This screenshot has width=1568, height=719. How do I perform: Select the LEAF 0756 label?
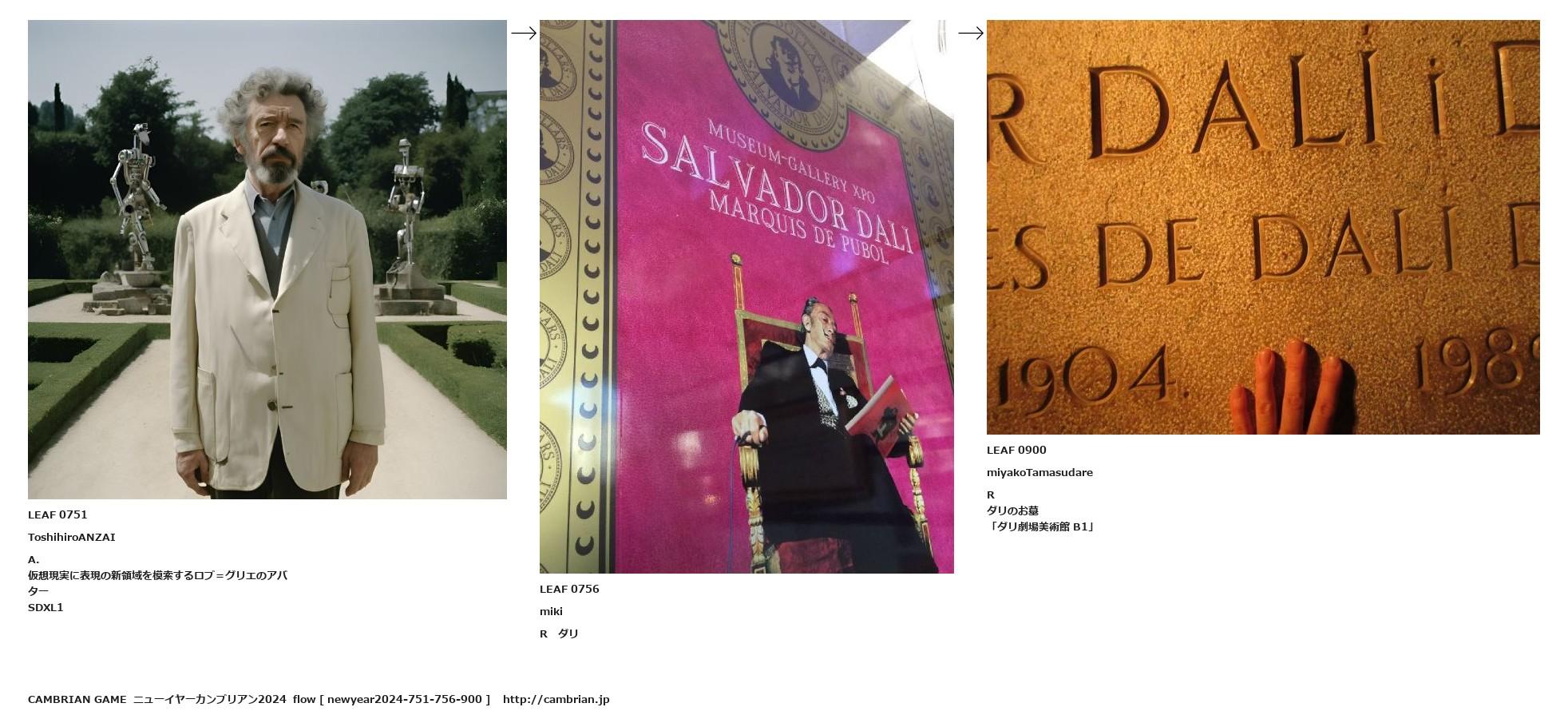click(569, 589)
